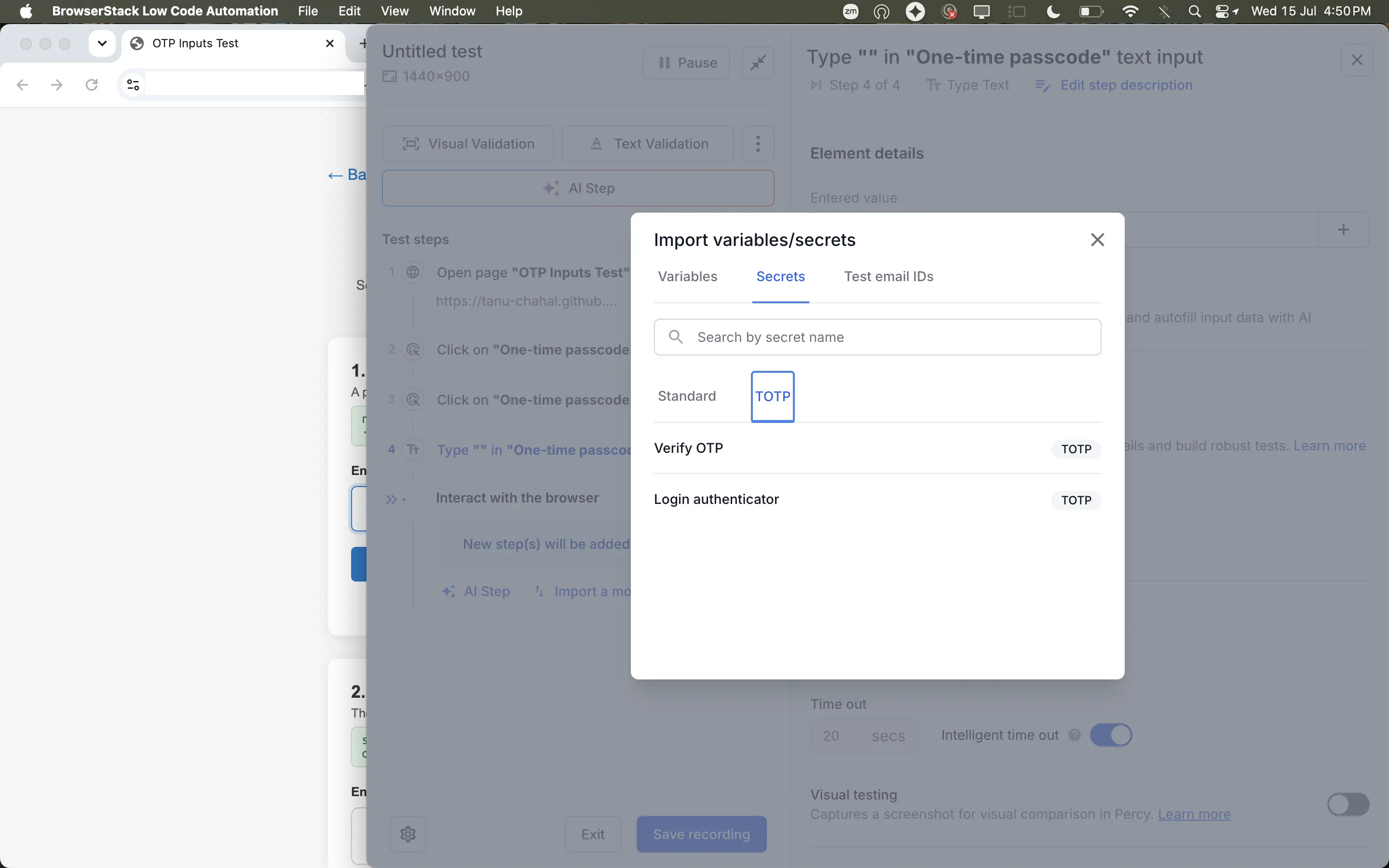
Task: Open the Window menu
Action: coord(452,11)
